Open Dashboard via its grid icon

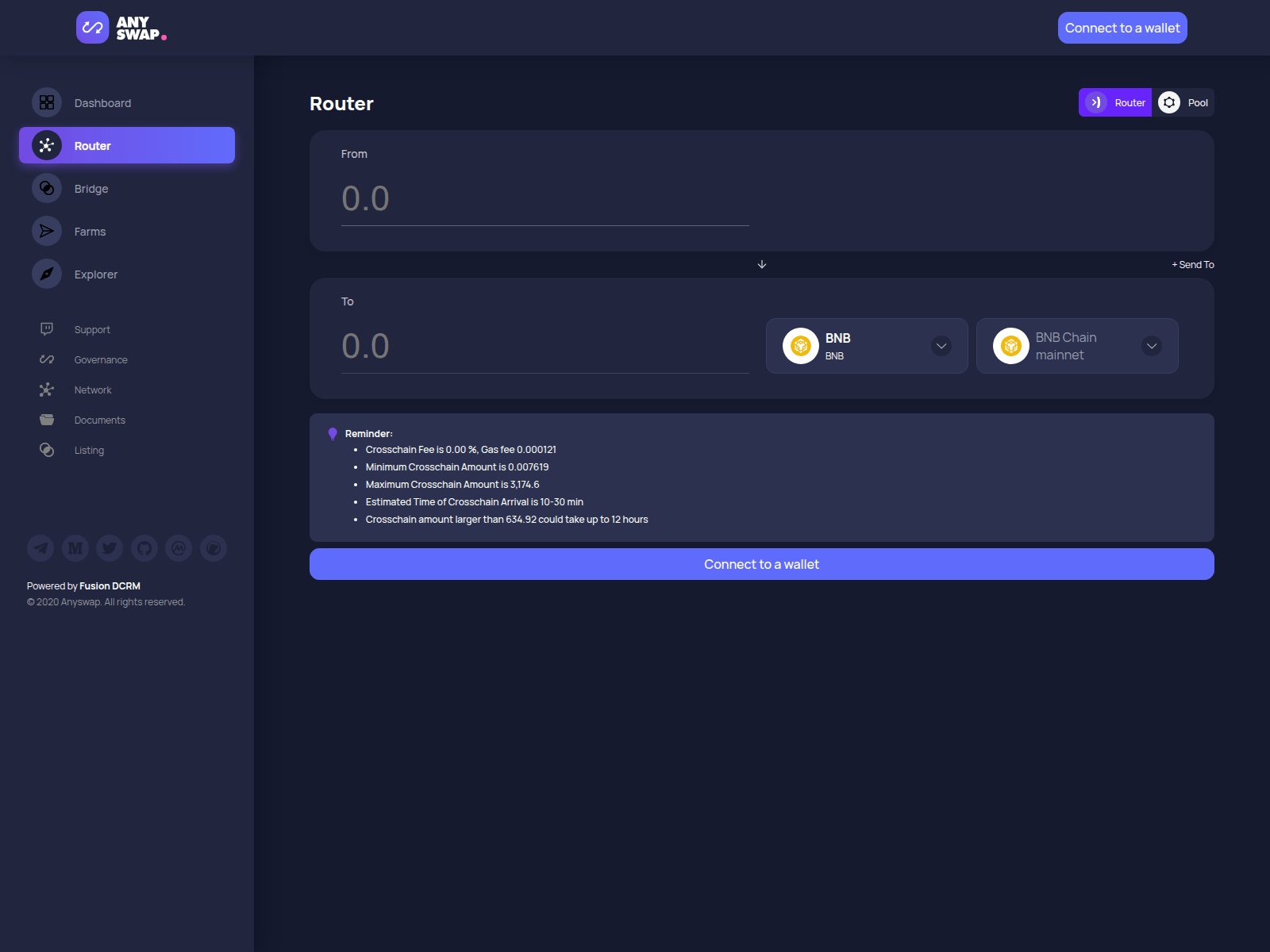pos(47,102)
